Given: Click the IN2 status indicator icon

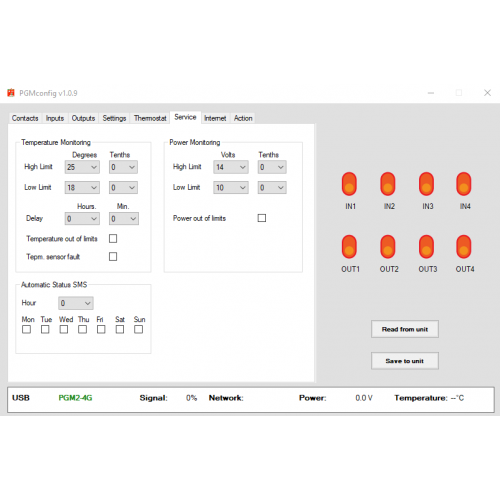Looking at the screenshot, I should click(388, 184).
